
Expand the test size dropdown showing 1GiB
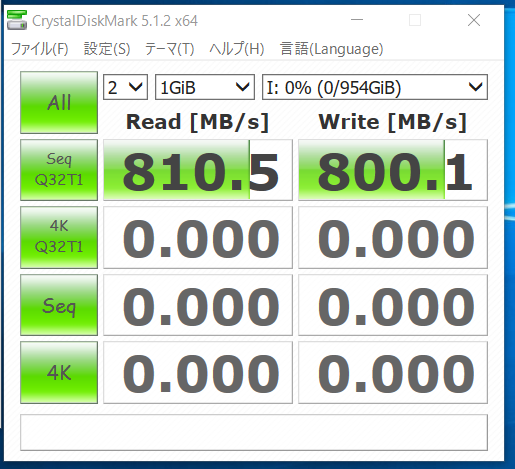[205, 87]
